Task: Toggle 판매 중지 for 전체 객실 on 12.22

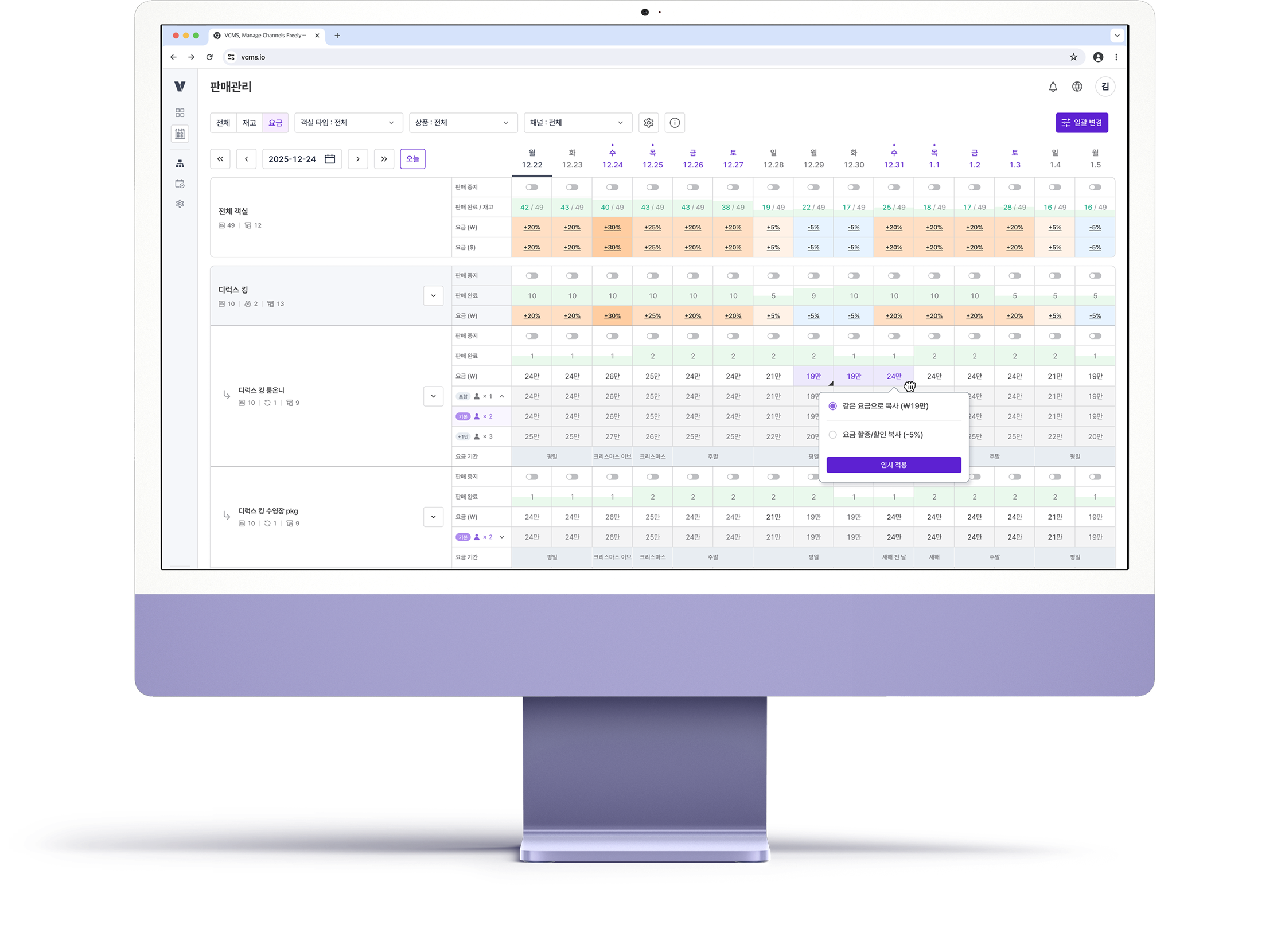Action: [x=532, y=188]
